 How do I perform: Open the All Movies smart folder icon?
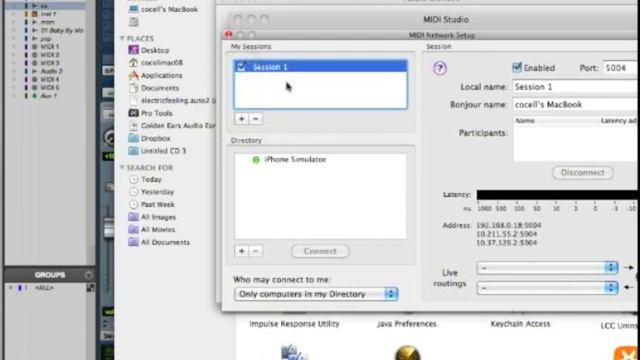point(133,229)
